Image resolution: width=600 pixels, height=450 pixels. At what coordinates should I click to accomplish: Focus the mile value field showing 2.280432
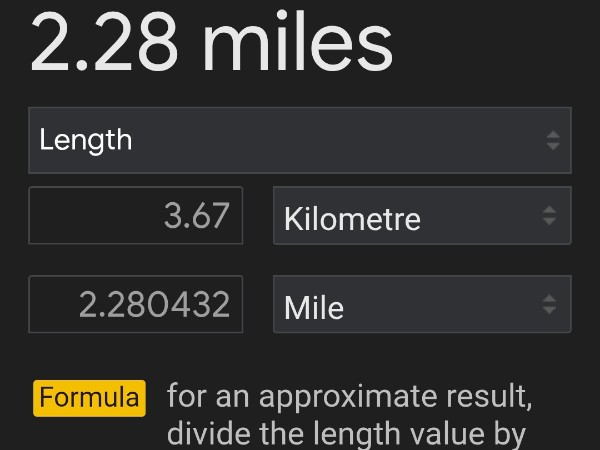coord(136,304)
